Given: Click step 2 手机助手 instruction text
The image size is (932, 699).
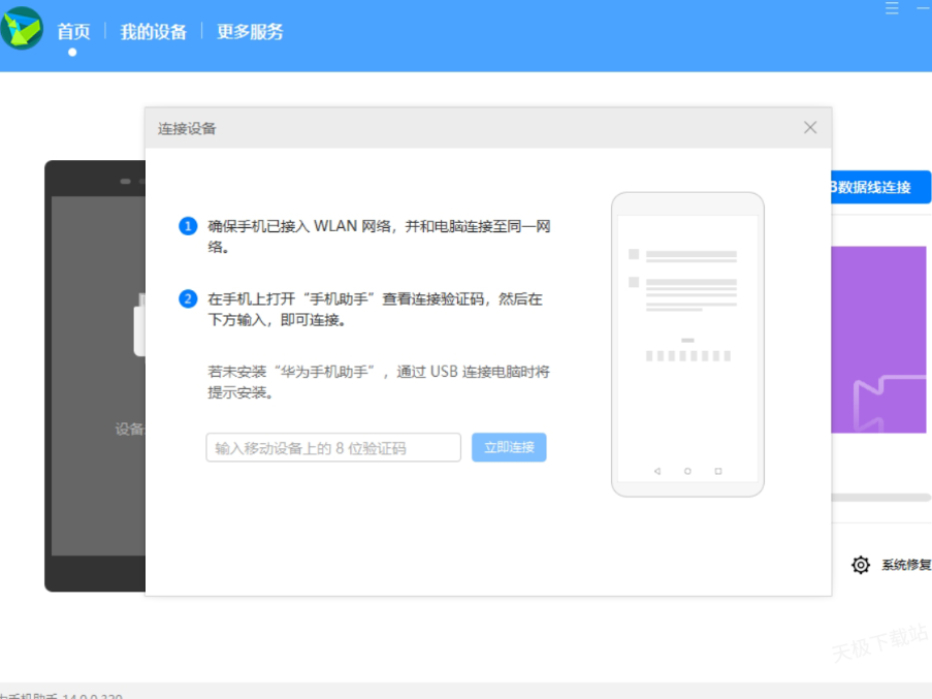Looking at the screenshot, I should point(375,309).
